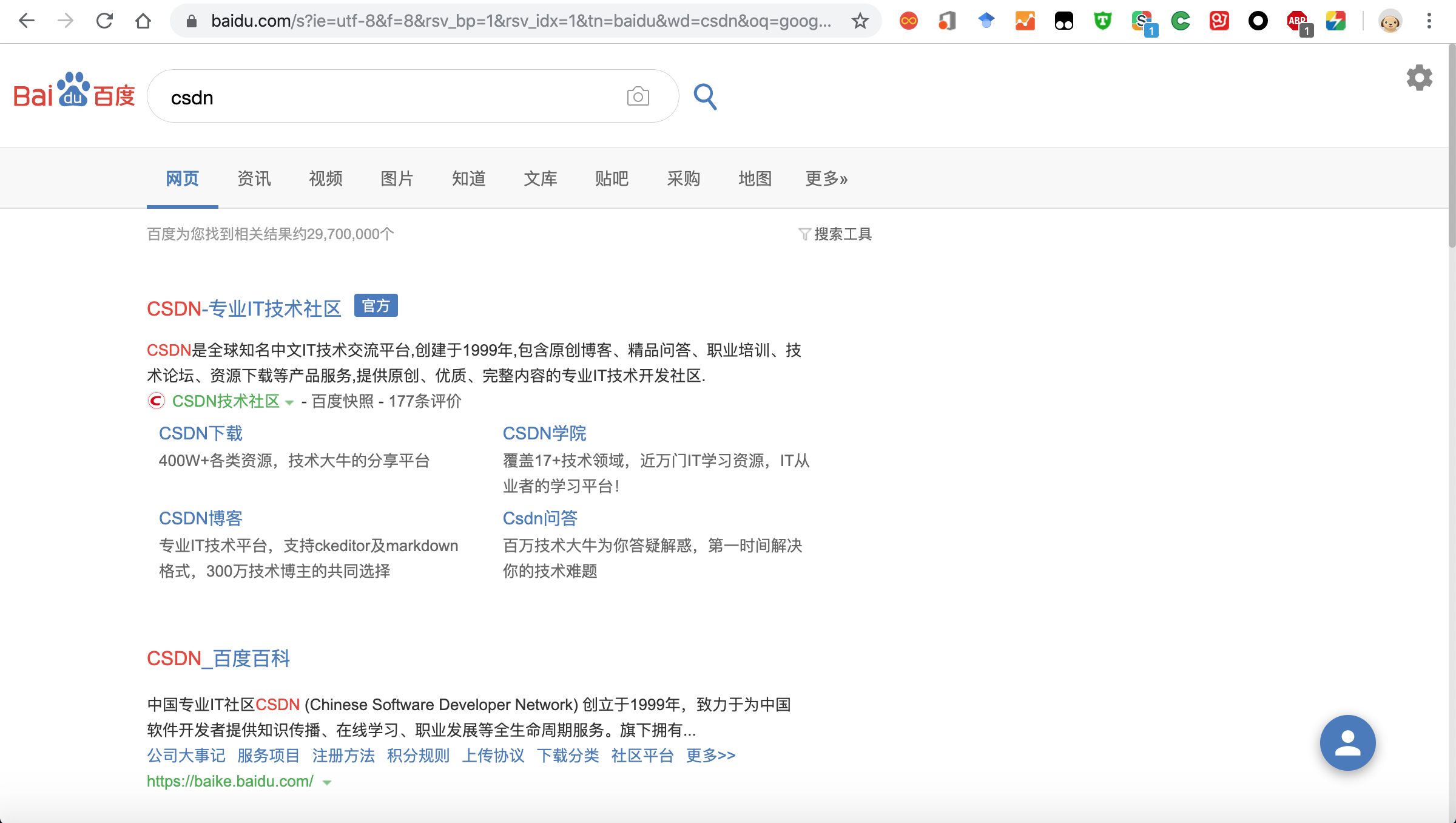The height and width of the screenshot is (823, 1456).
Task: Open the colorful lightning bolt extension
Action: (1336, 21)
